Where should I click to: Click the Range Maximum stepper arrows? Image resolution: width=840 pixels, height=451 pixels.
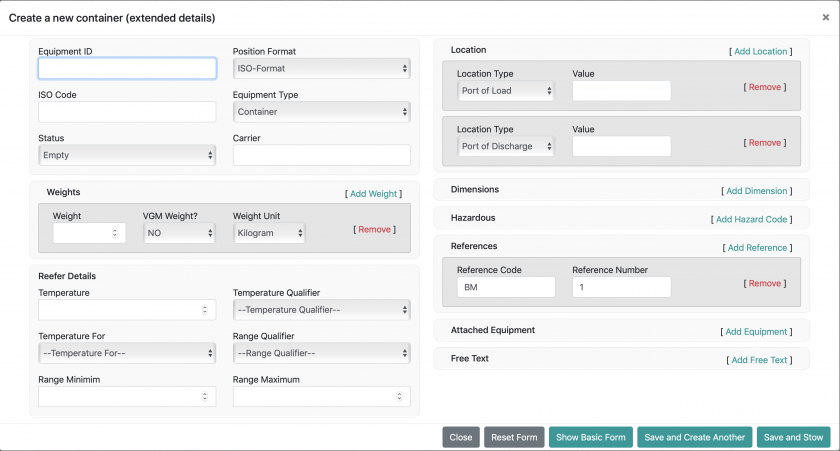click(399, 396)
